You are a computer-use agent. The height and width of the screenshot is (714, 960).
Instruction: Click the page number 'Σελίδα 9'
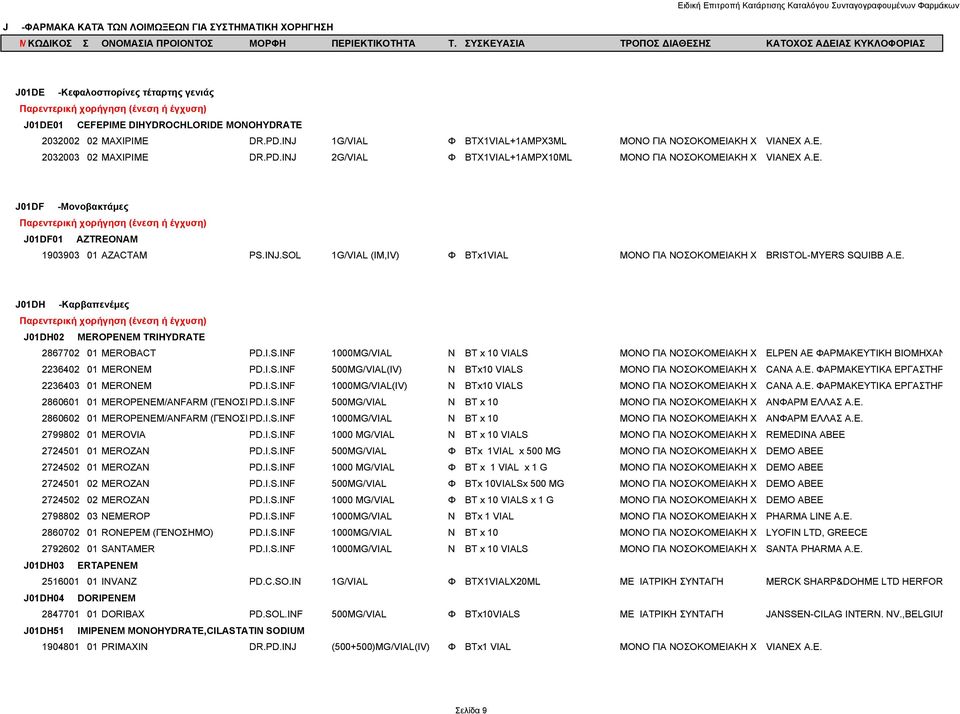(x=471, y=710)
